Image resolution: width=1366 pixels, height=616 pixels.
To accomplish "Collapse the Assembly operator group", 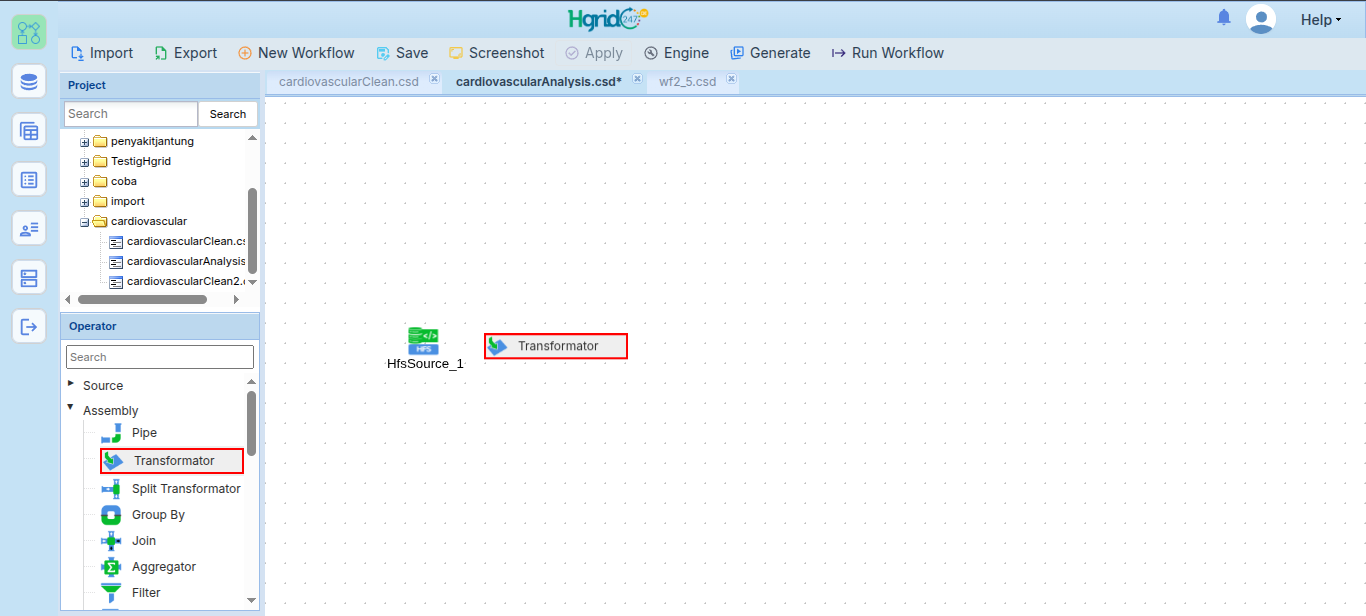I will pyautogui.click(x=71, y=408).
